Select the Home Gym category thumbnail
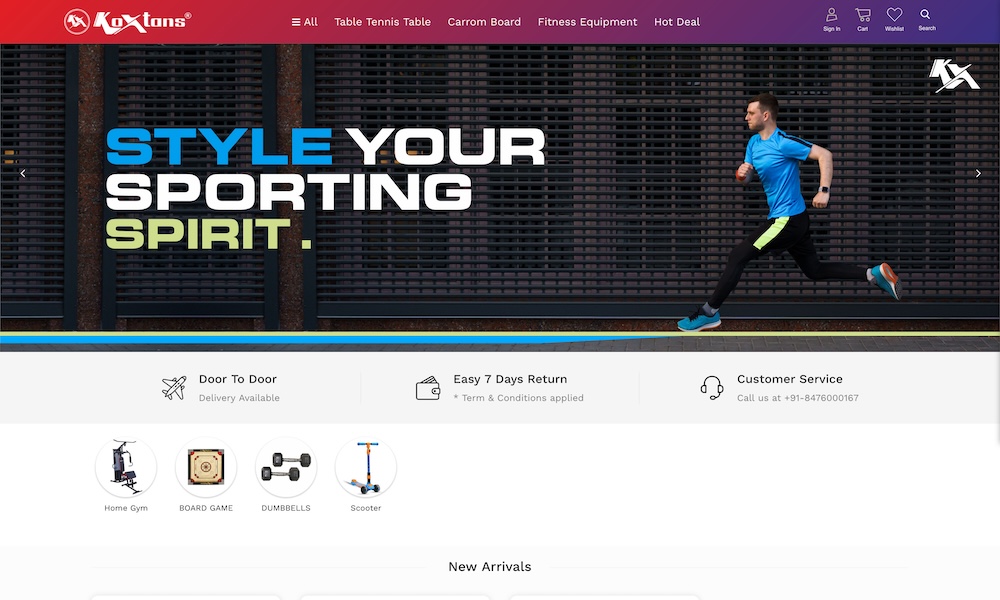This screenshot has height=600, width=1000. tap(126, 467)
